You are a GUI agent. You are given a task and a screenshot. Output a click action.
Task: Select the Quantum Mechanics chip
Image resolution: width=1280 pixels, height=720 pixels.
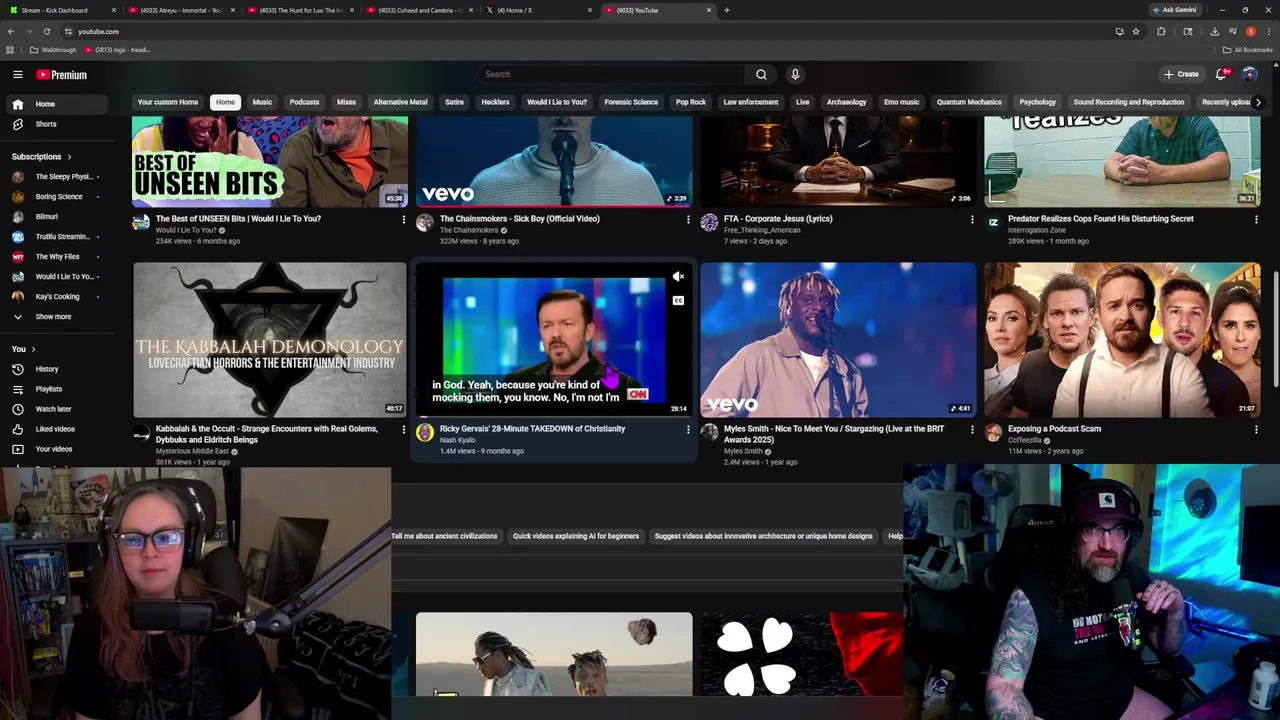point(969,102)
